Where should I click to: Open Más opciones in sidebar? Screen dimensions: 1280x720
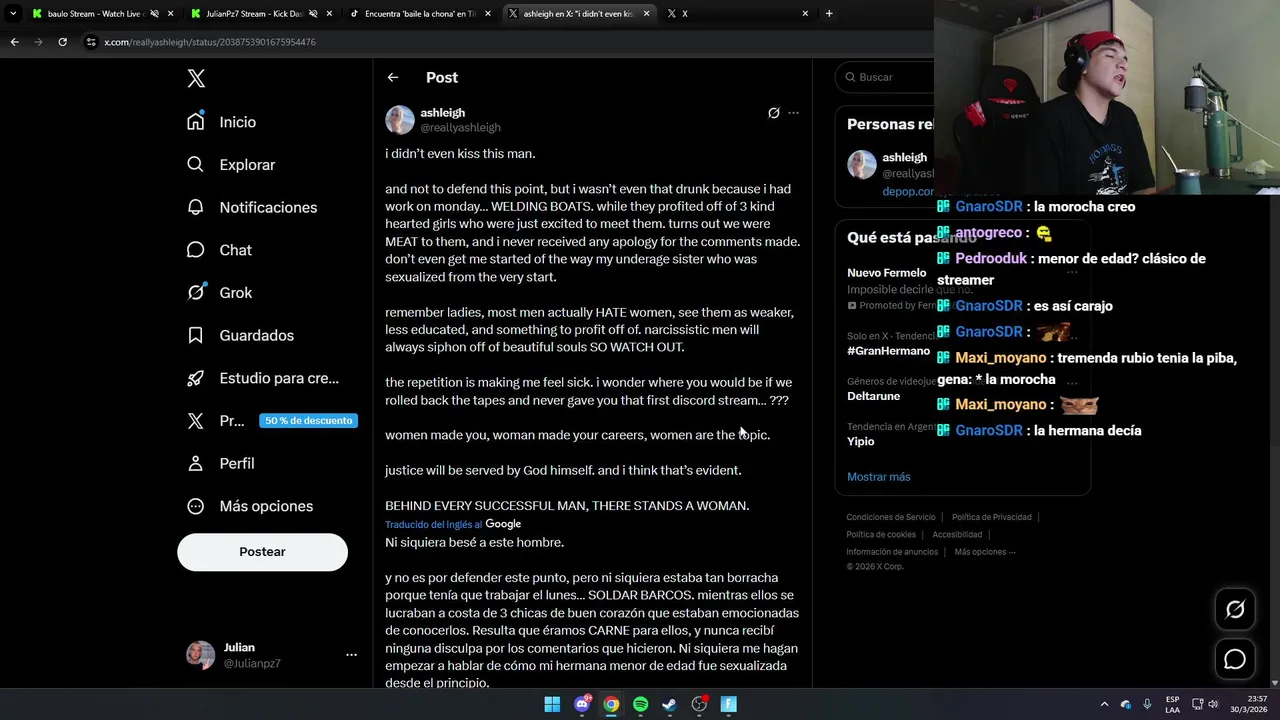[250, 506]
